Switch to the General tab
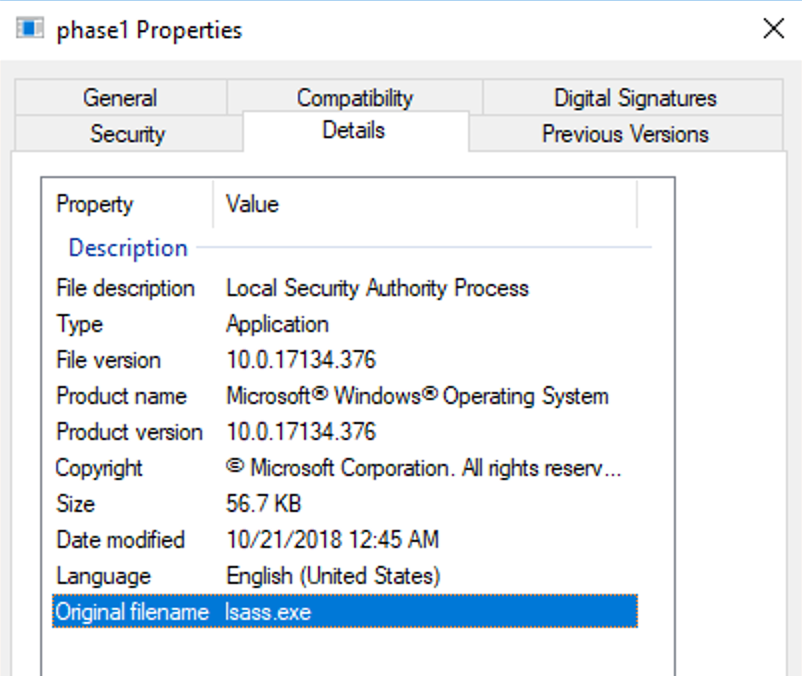 [x=120, y=98]
